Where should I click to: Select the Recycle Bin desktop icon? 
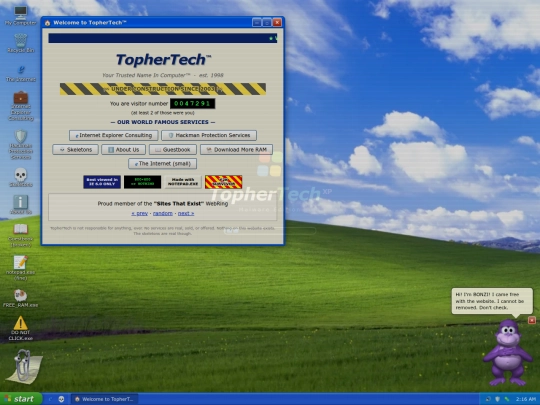21,43
